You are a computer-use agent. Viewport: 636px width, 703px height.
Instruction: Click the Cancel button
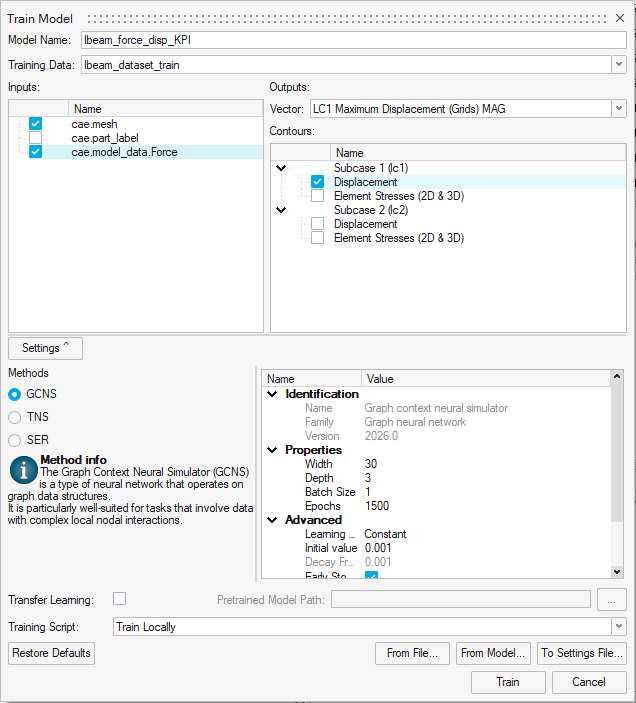pyautogui.click(x=589, y=682)
